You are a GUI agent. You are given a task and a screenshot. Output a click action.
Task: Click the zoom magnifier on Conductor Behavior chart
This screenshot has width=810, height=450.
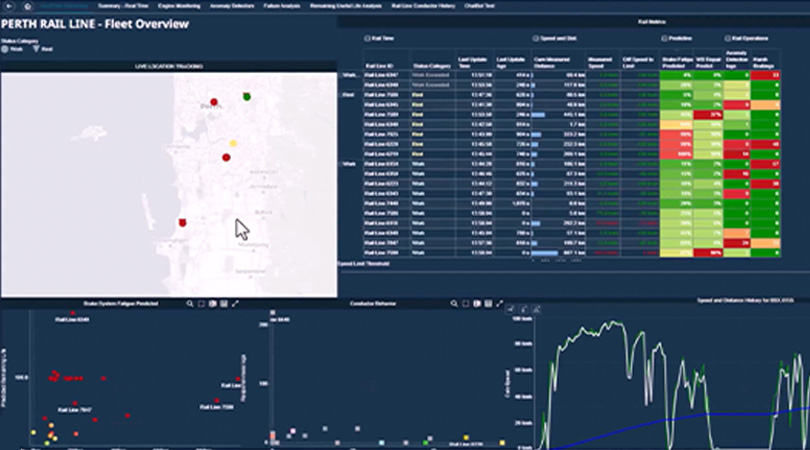click(454, 304)
